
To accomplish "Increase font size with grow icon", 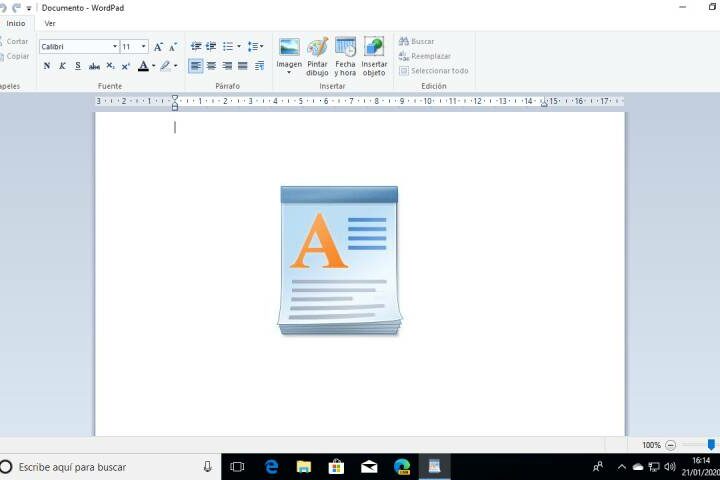I will tap(158, 46).
